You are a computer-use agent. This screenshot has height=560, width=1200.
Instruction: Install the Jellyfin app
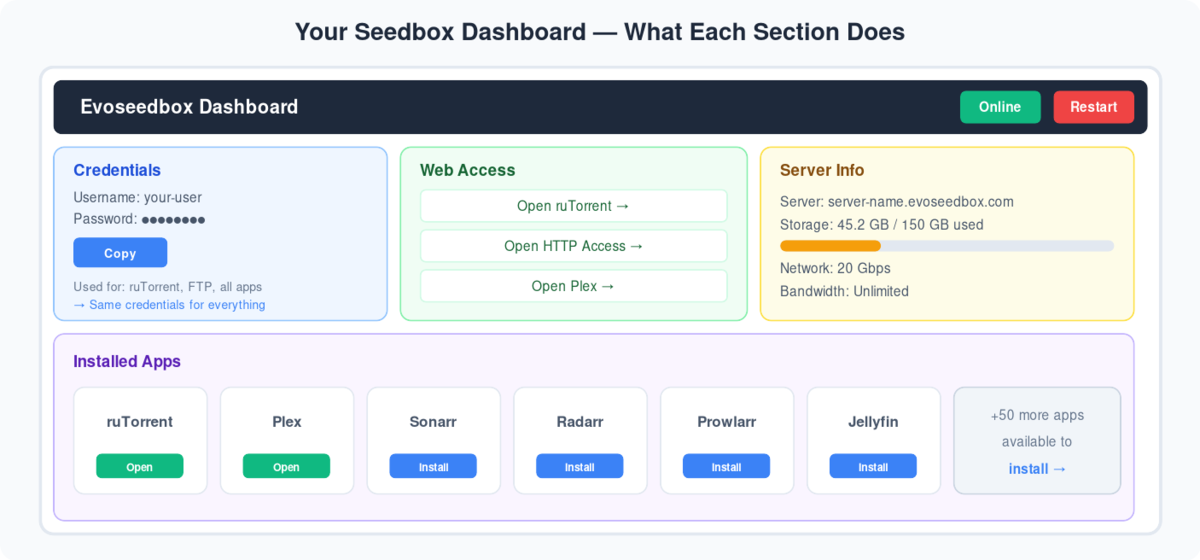coord(873,466)
